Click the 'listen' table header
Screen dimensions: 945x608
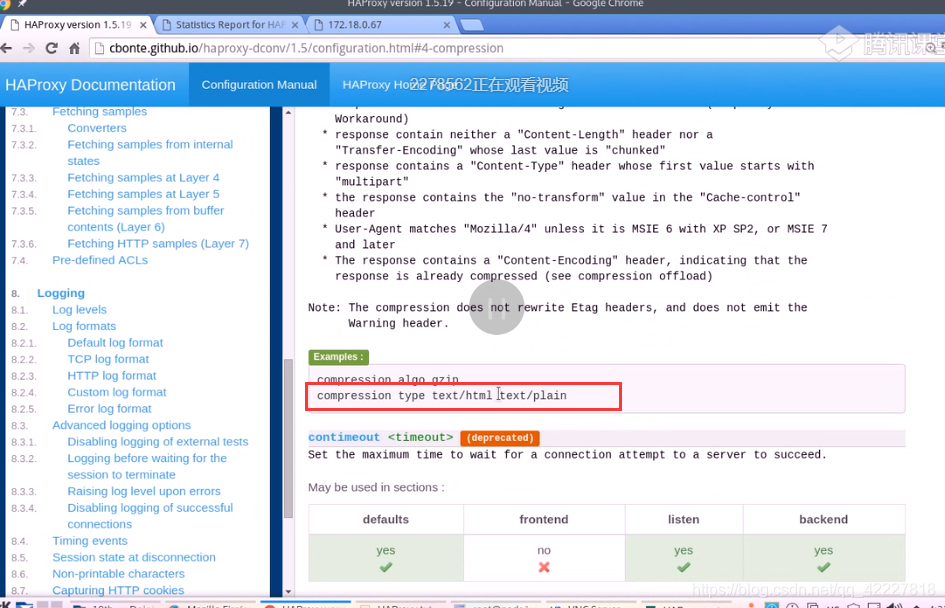[x=683, y=519]
